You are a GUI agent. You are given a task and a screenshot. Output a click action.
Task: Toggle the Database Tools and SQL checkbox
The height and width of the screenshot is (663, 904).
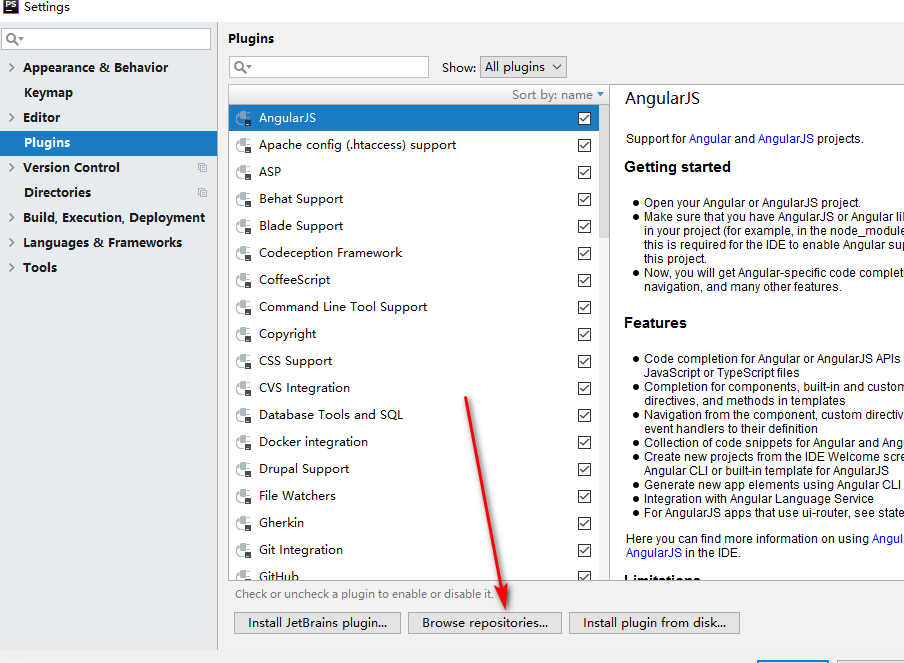[585, 415]
